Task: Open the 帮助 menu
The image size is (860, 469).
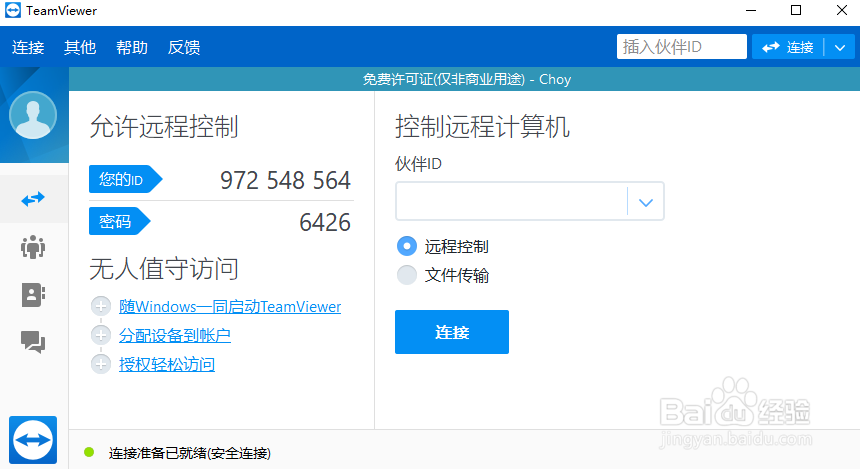Action: click(132, 47)
